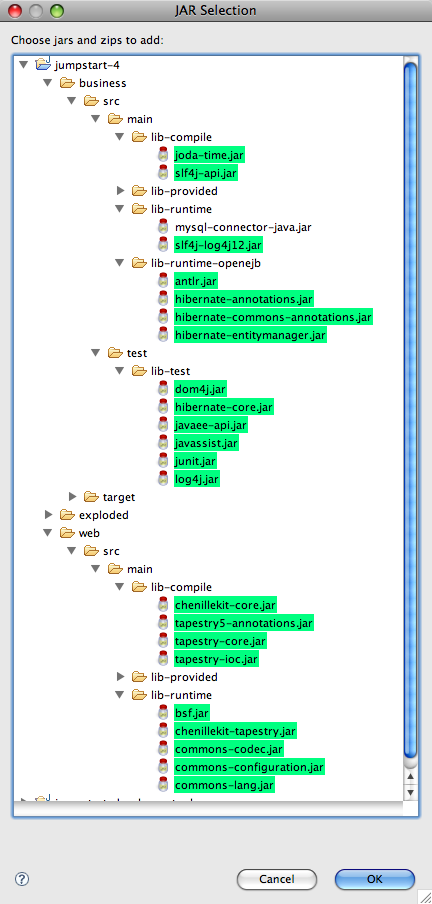
Task: Click the jar icon beside chenillekit-core.jar
Action: click(163, 605)
